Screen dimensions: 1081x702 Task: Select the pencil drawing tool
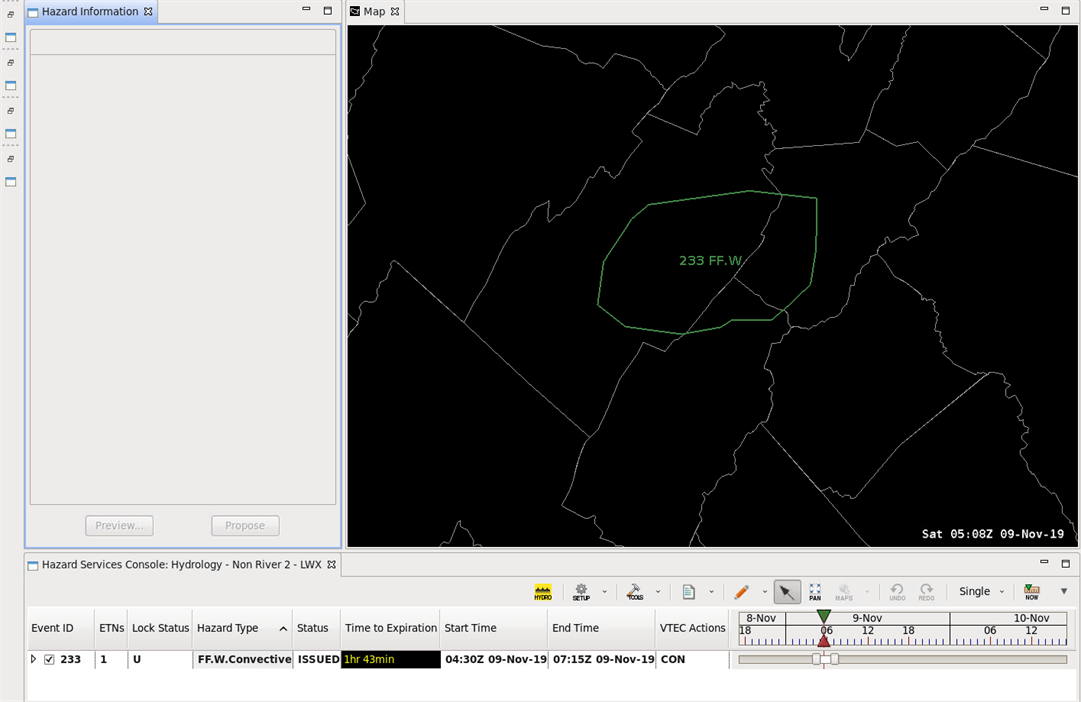coord(742,592)
